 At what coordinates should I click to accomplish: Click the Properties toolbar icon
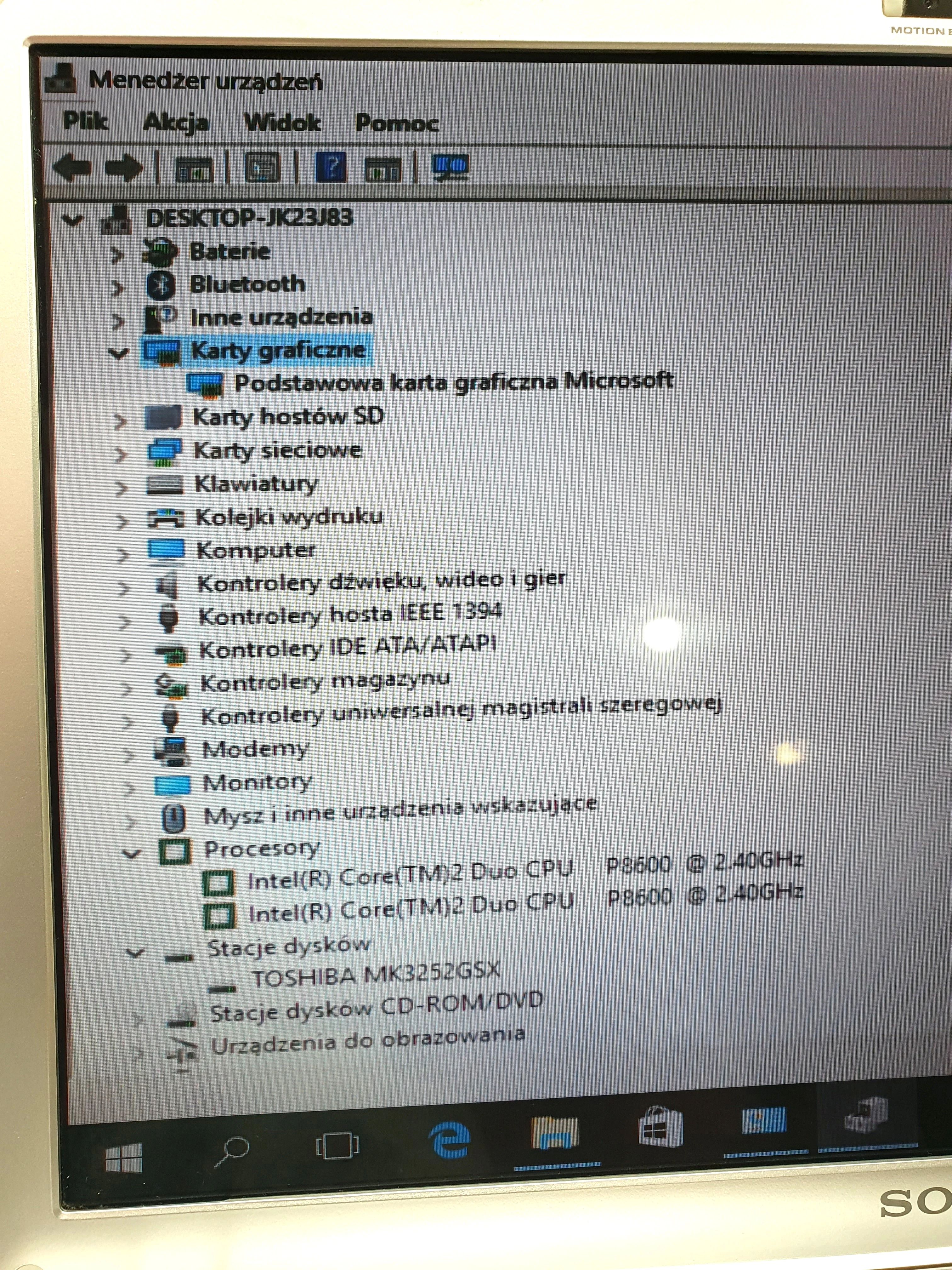(262, 168)
